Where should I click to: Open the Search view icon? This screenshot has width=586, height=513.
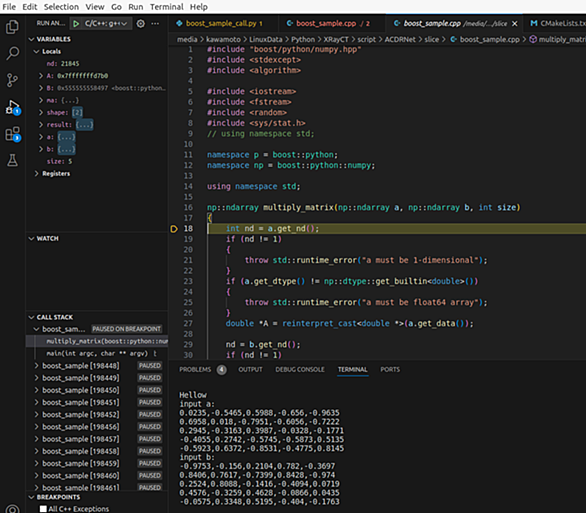(12, 53)
